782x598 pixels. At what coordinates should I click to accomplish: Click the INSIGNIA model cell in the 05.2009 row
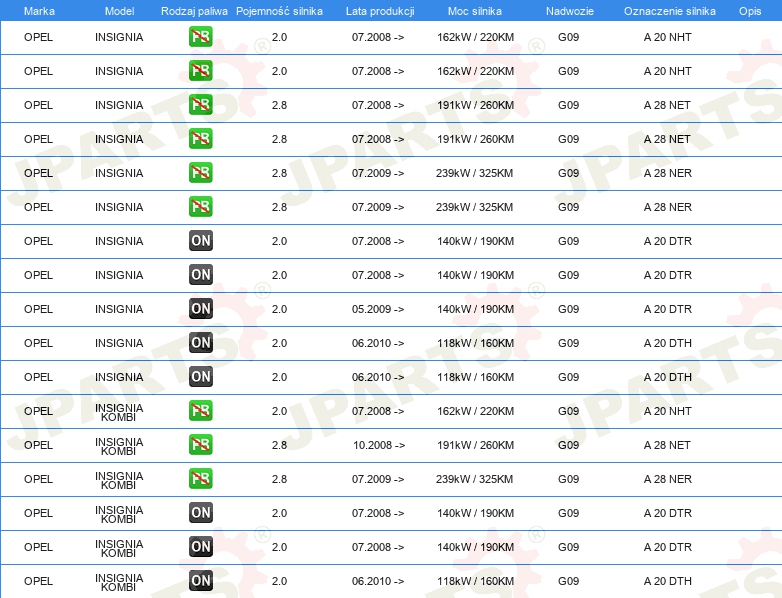[x=119, y=309]
